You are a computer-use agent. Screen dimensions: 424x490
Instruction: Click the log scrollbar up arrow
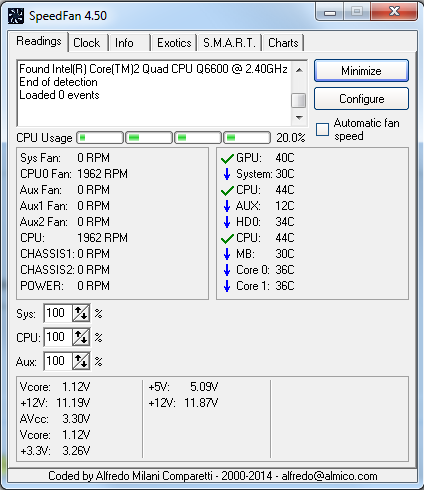pyautogui.click(x=299, y=70)
